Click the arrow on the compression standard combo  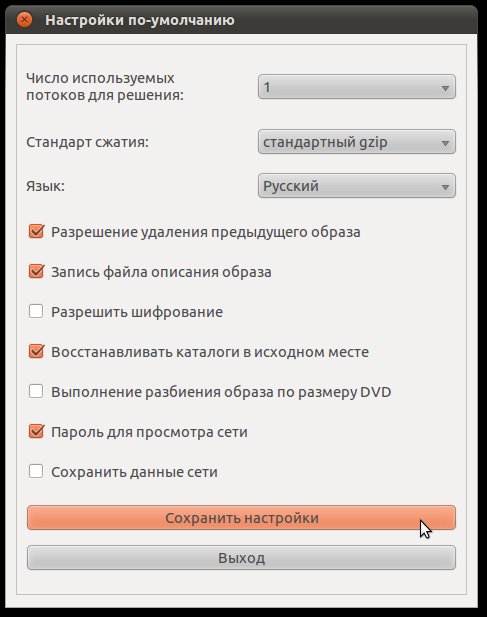coord(445,143)
